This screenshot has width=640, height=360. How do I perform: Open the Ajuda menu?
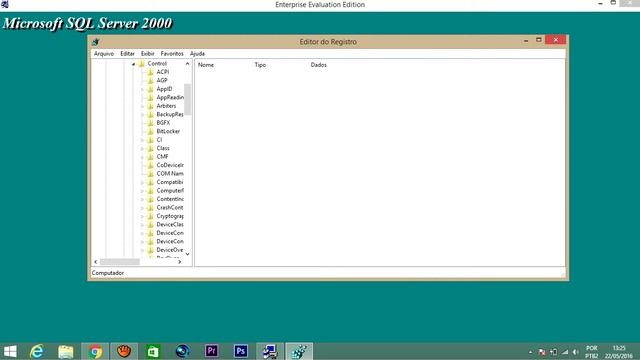(197, 53)
